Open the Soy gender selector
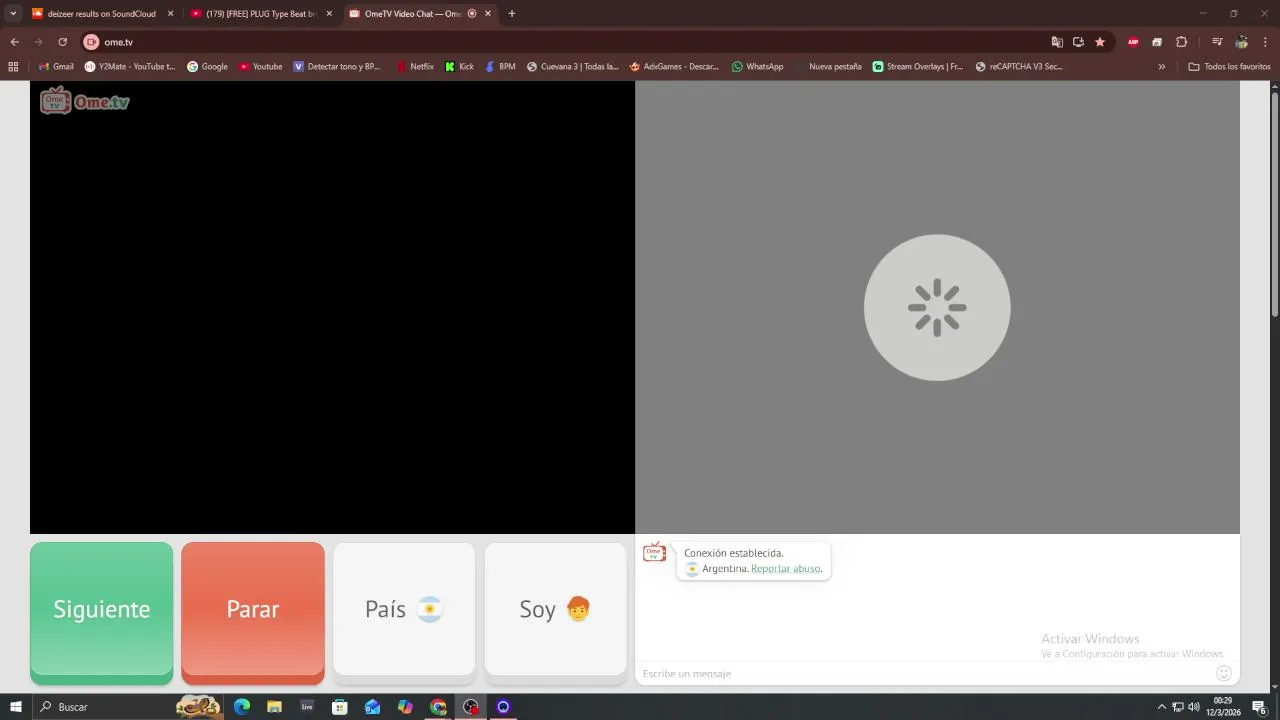Viewport: 1280px width, 720px height. (555, 609)
